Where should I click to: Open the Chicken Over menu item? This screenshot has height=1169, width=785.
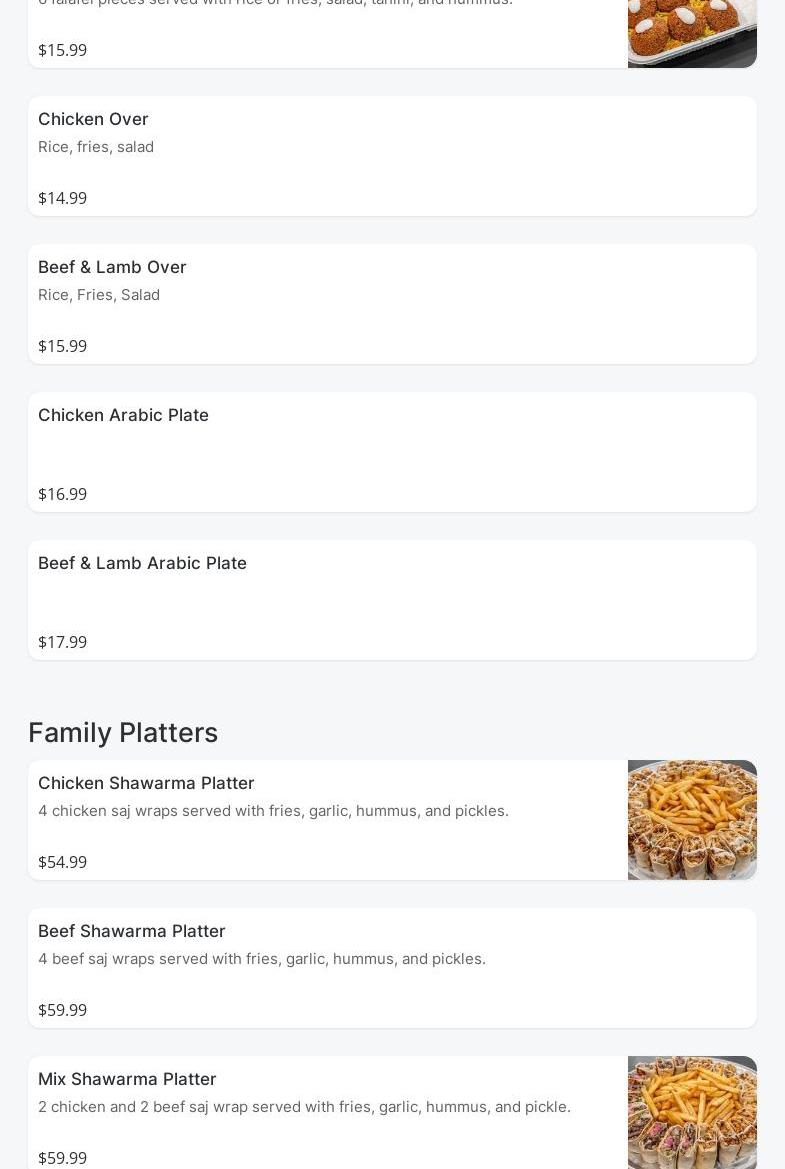point(392,157)
